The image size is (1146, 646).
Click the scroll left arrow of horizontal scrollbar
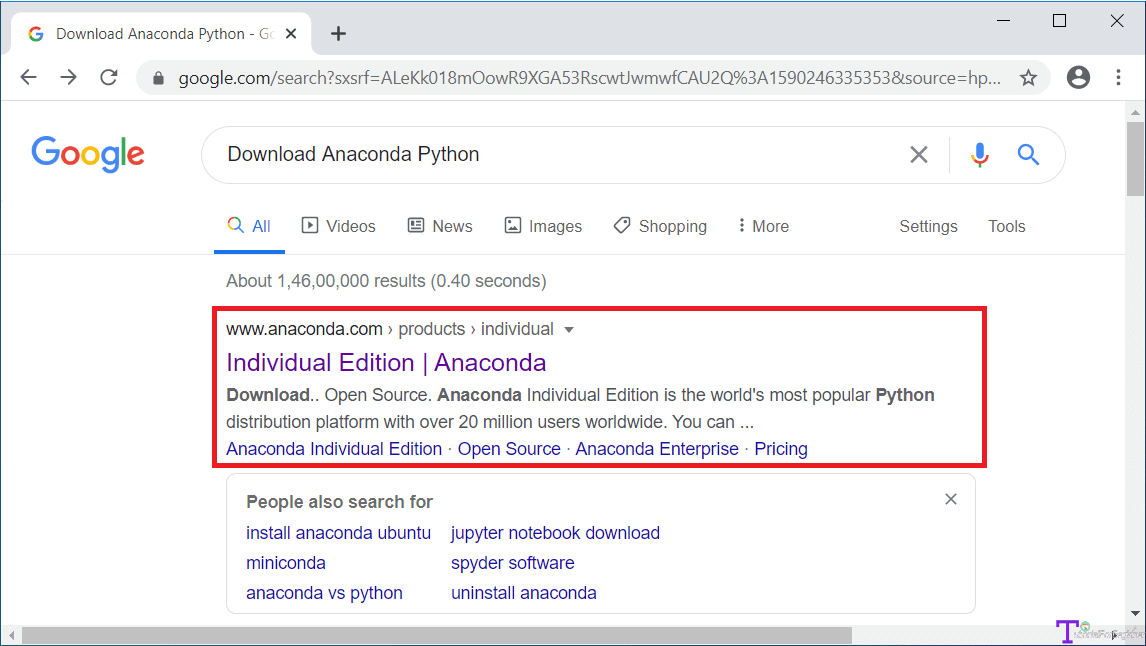[11, 636]
